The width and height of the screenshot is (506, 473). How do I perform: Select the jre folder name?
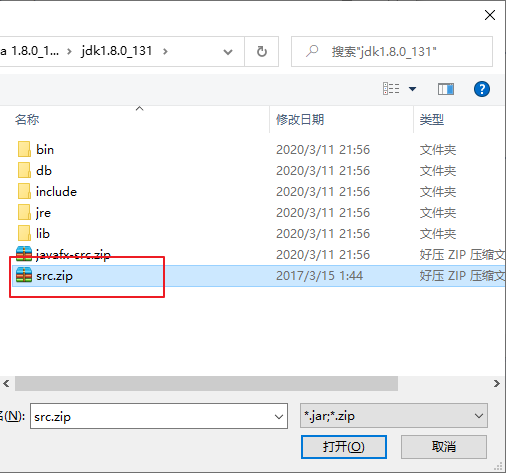pyautogui.click(x=43, y=213)
